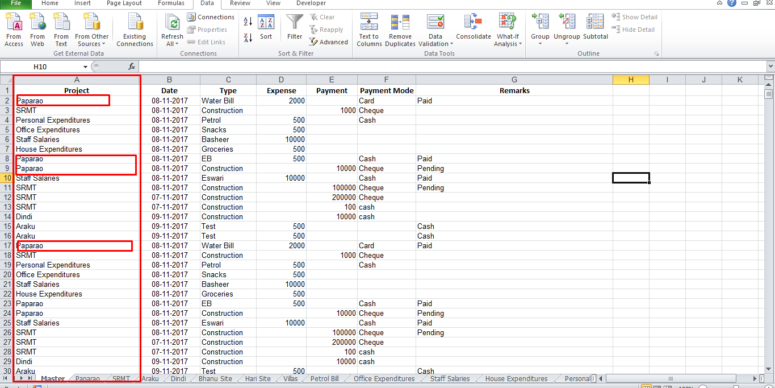This screenshot has width=775, height=388.
Task: Switch to the Page Layout tab
Action: pyautogui.click(x=124, y=3)
